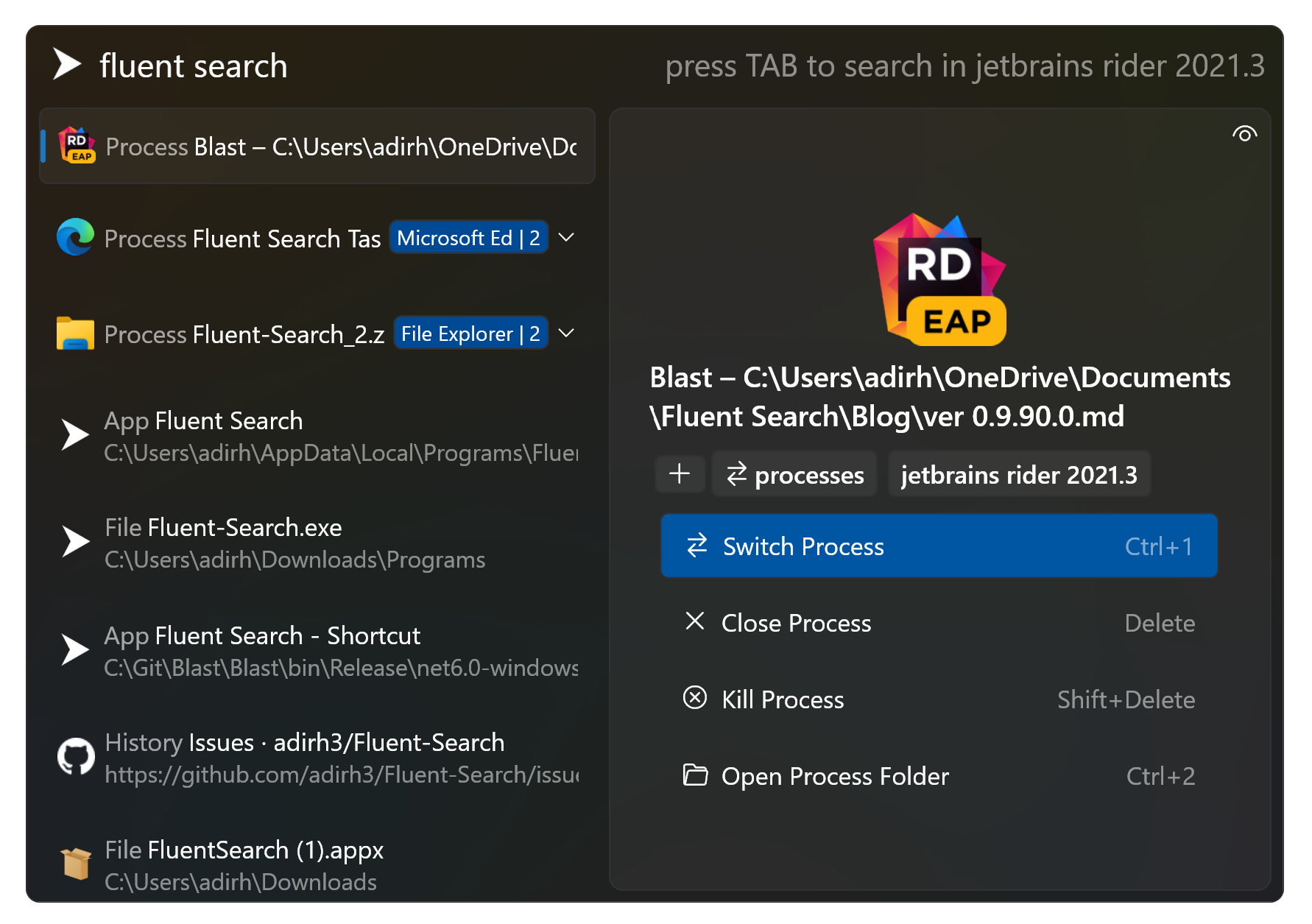The image size is (1312, 924).
Task: Select 'File Fluent-Search.exe' result
Action: coord(317,543)
